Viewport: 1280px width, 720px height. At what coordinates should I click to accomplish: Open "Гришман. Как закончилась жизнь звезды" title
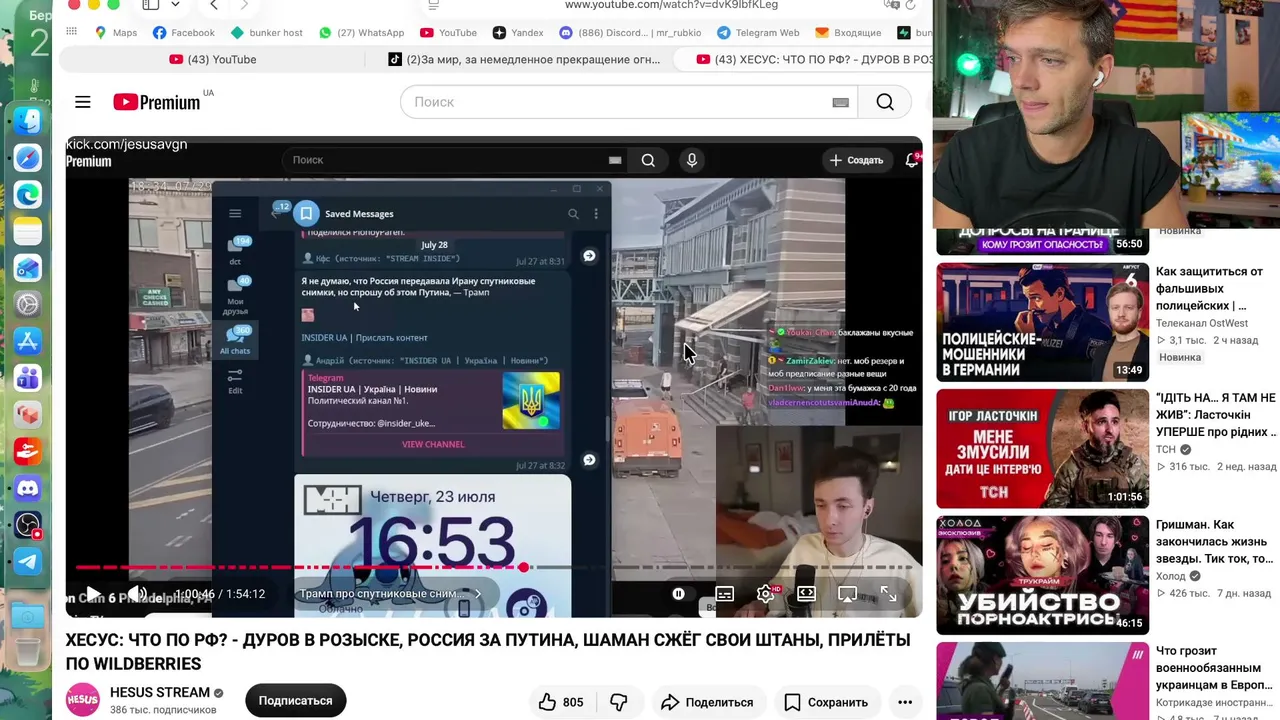coord(1215,541)
